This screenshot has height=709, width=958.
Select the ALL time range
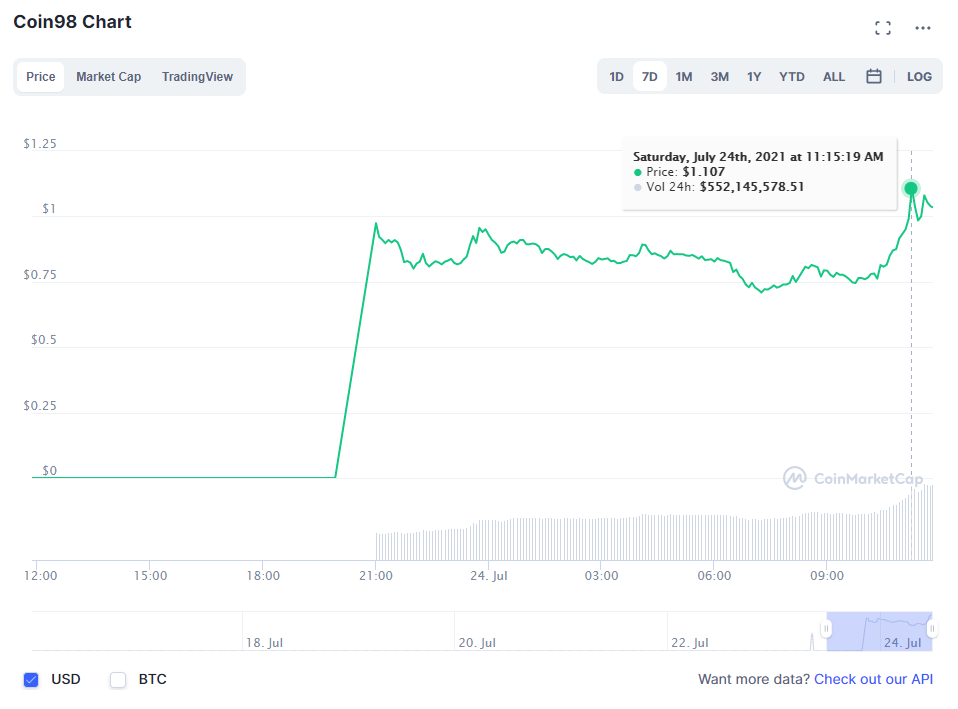[x=834, y=77]
